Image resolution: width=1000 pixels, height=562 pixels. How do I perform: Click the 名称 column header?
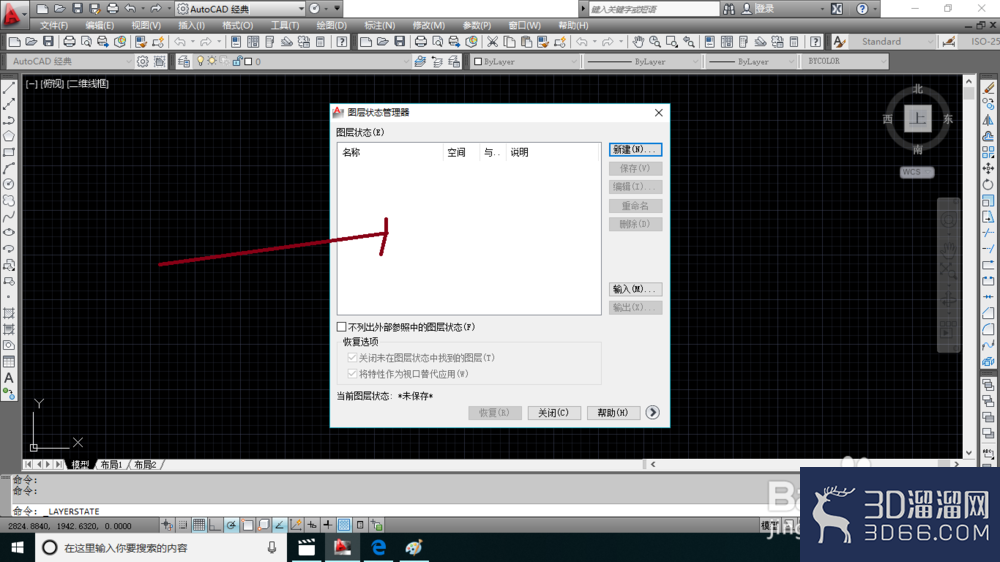390,152
